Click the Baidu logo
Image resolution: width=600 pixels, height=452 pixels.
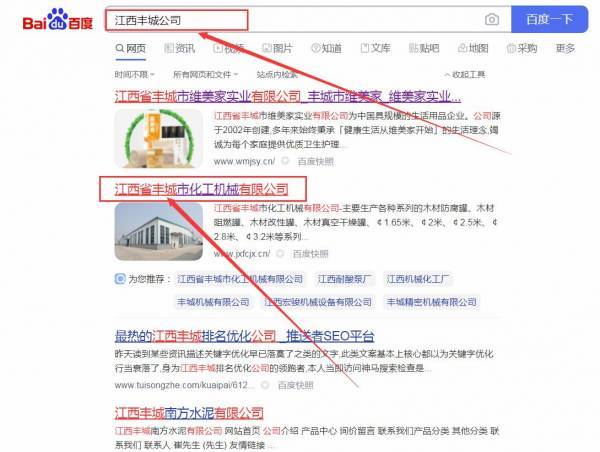coord(49,19)
